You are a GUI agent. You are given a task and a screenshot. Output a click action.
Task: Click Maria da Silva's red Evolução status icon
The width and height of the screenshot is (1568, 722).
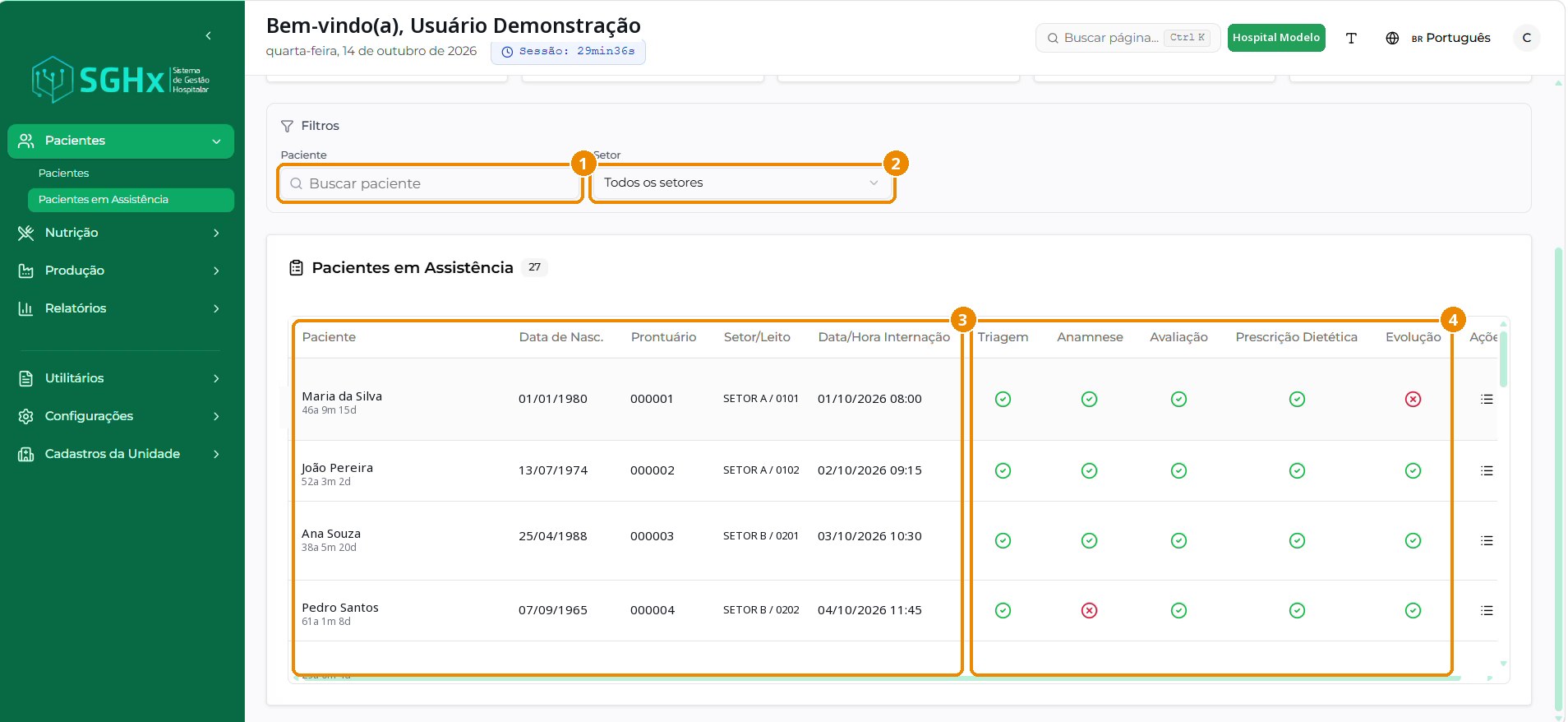1413,399
